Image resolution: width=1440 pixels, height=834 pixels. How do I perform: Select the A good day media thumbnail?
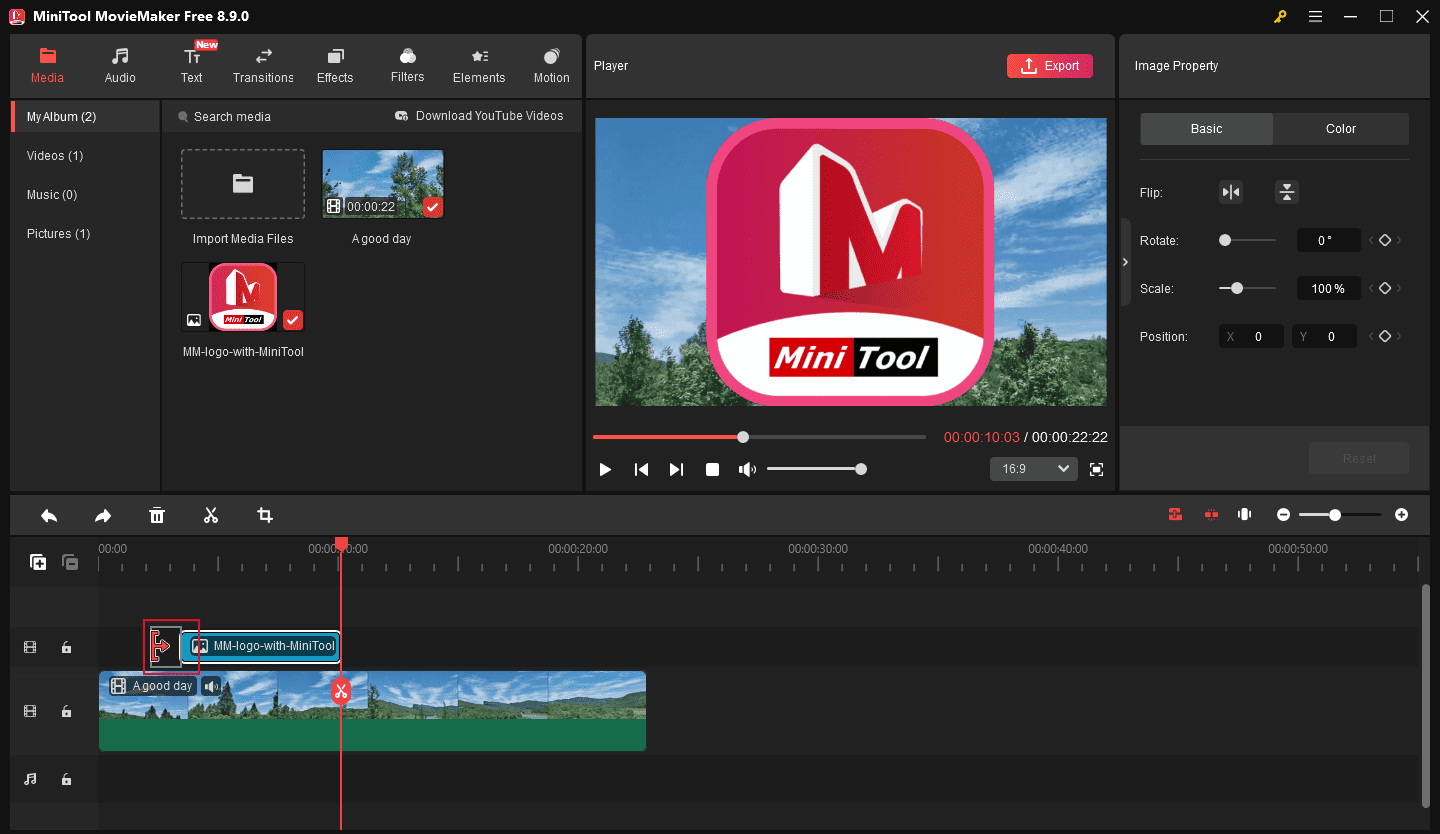(x=382, y=184)
